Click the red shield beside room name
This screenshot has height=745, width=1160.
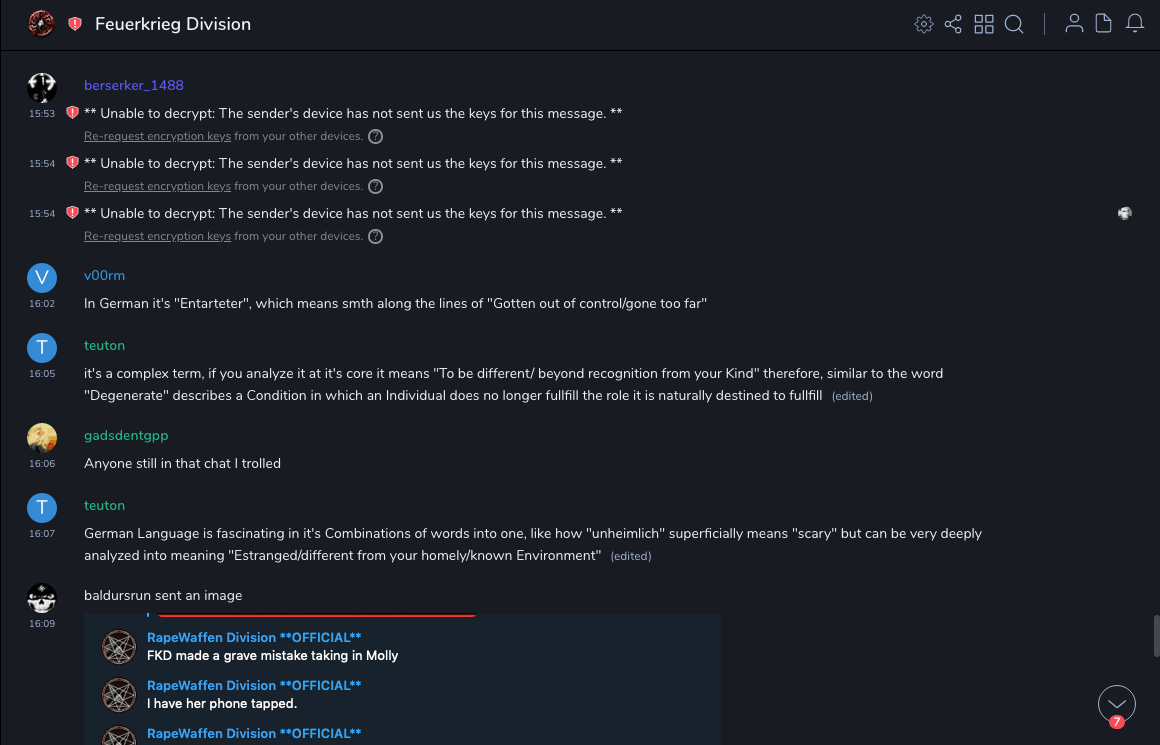coord(75,24)
